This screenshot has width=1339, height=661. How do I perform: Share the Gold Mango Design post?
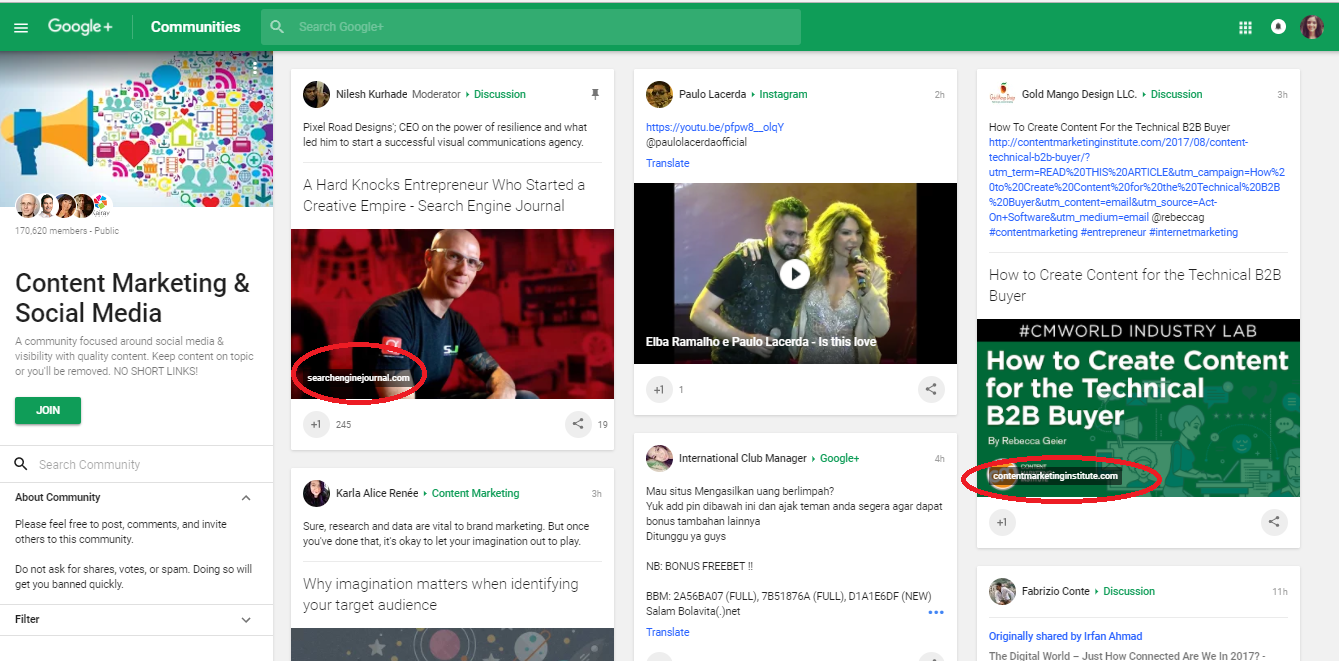tap(1274, 521)
